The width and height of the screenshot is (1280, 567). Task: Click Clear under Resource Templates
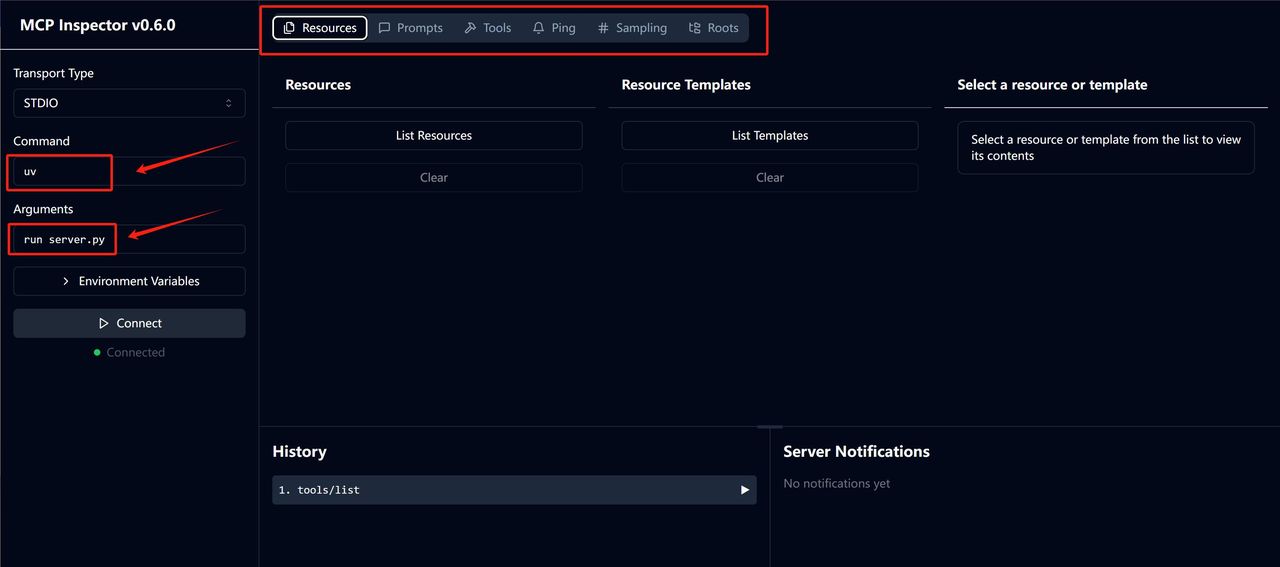click(x=769, y=178)
